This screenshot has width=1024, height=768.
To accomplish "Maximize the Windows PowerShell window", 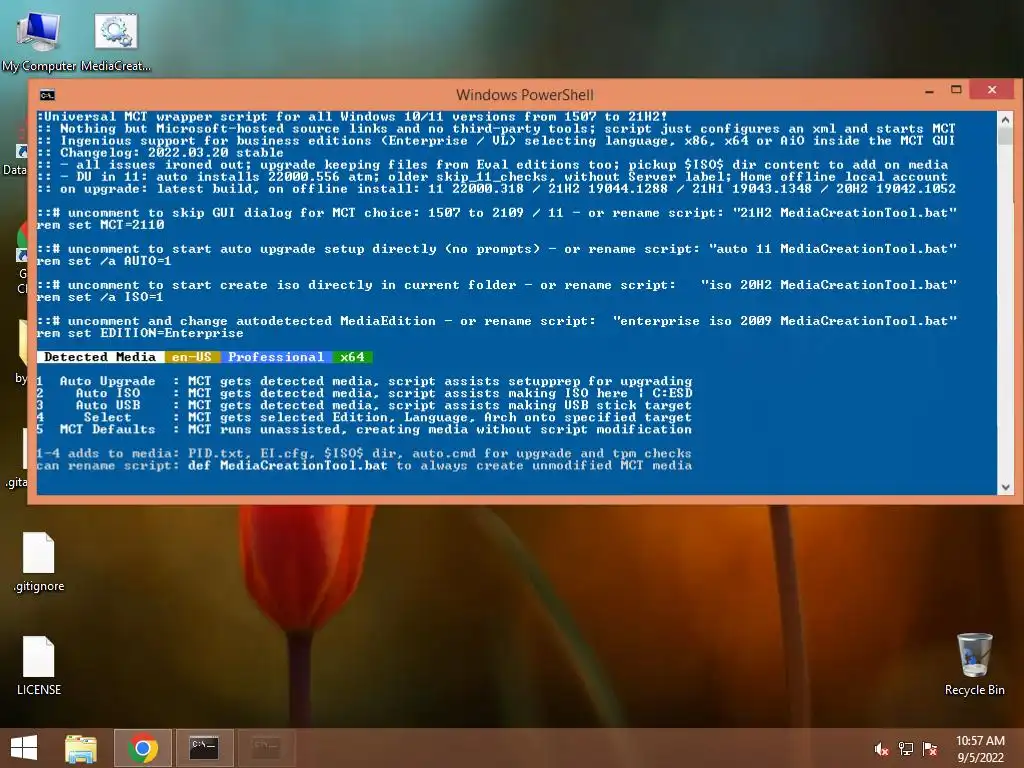I will point(956,90).
